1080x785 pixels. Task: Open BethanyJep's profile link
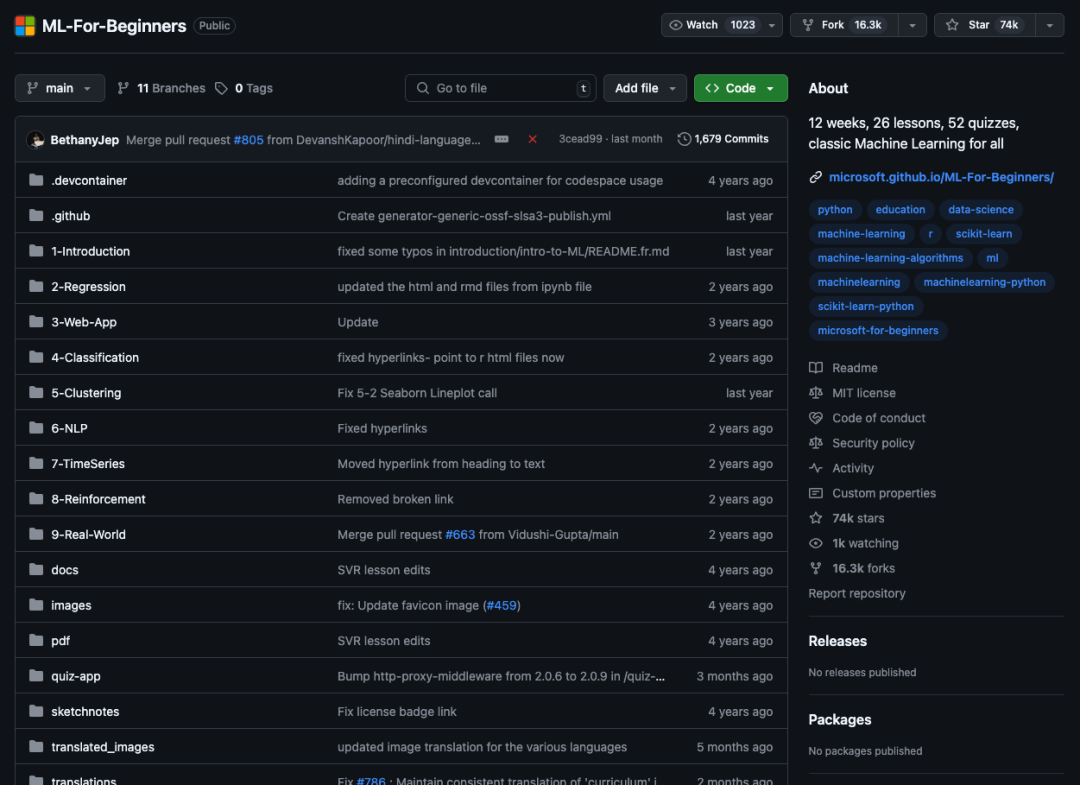85,140
